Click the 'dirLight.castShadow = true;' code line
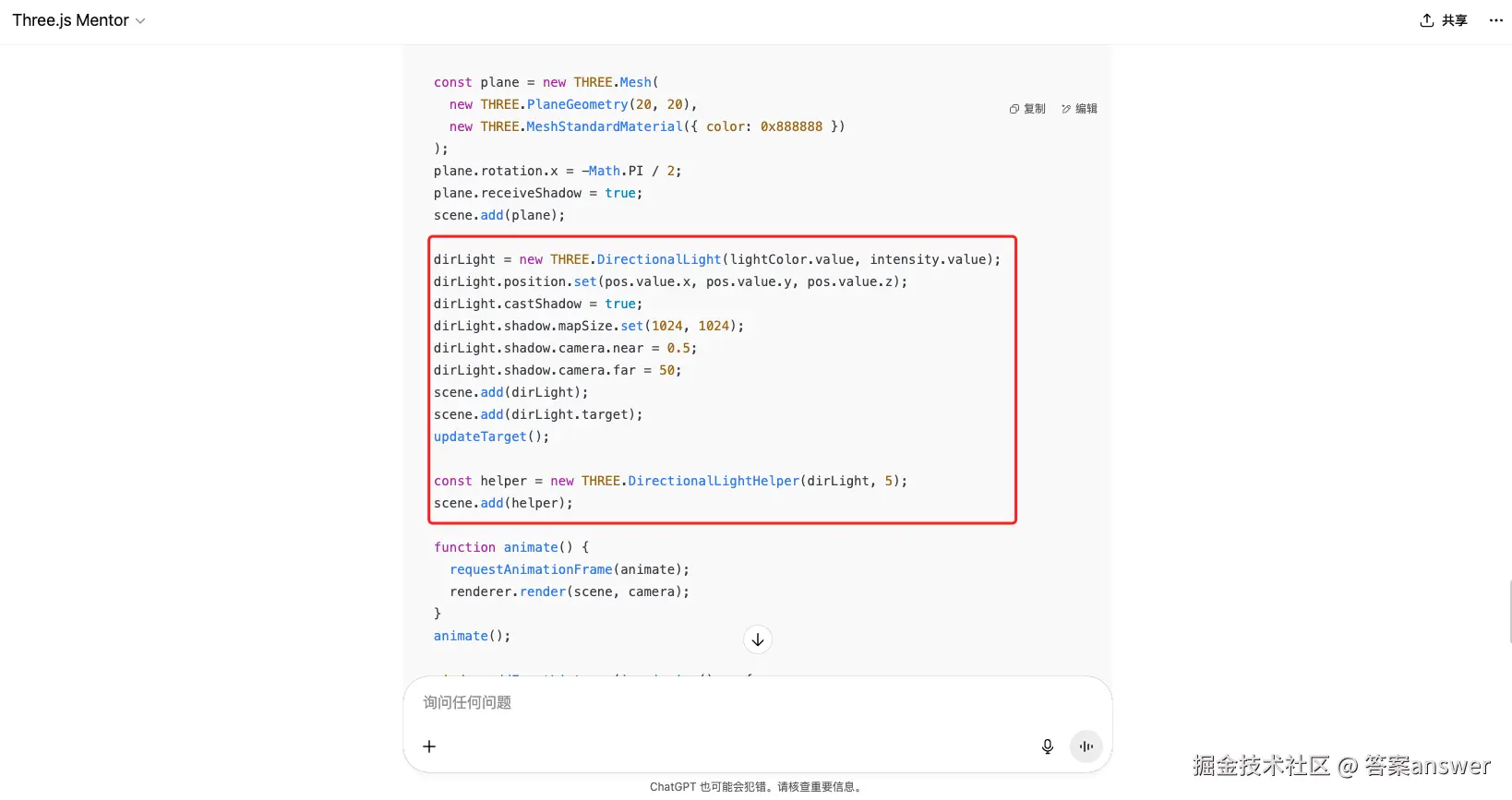 tap(538, 304)
